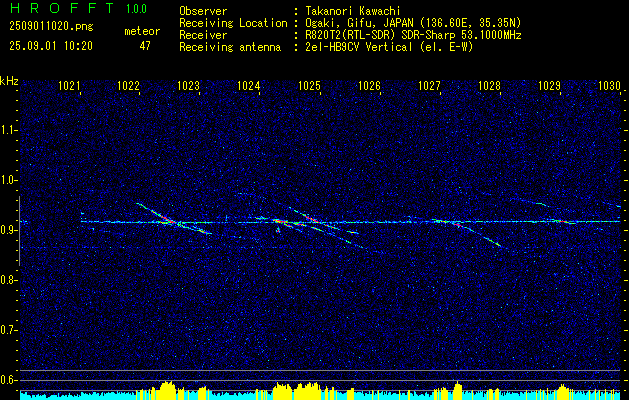Click the 0.6 kHz frequency label

(8, 380)
